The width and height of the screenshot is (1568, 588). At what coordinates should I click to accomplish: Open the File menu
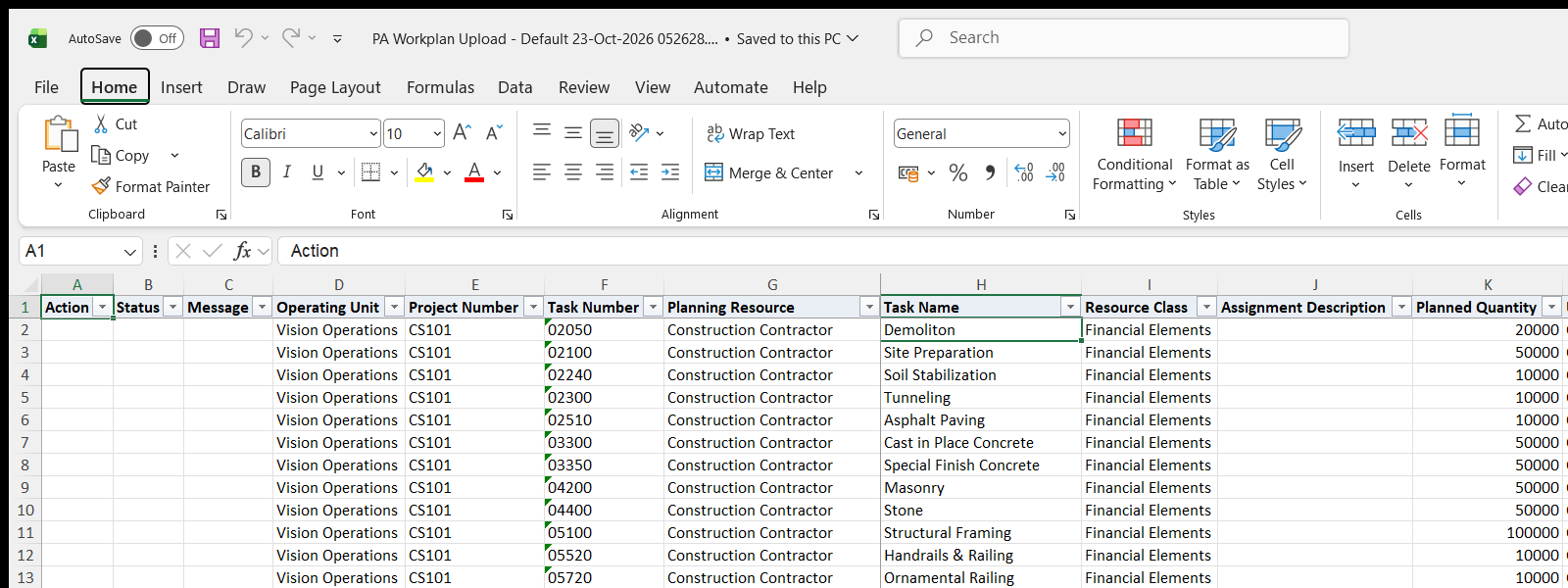46,87
